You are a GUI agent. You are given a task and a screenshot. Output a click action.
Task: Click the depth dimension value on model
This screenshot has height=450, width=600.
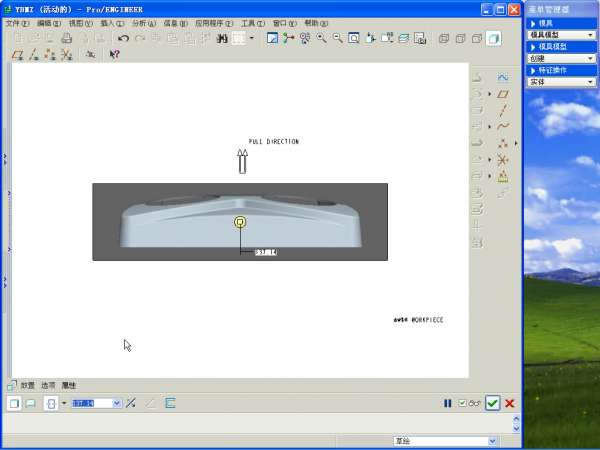click(266, 252)
